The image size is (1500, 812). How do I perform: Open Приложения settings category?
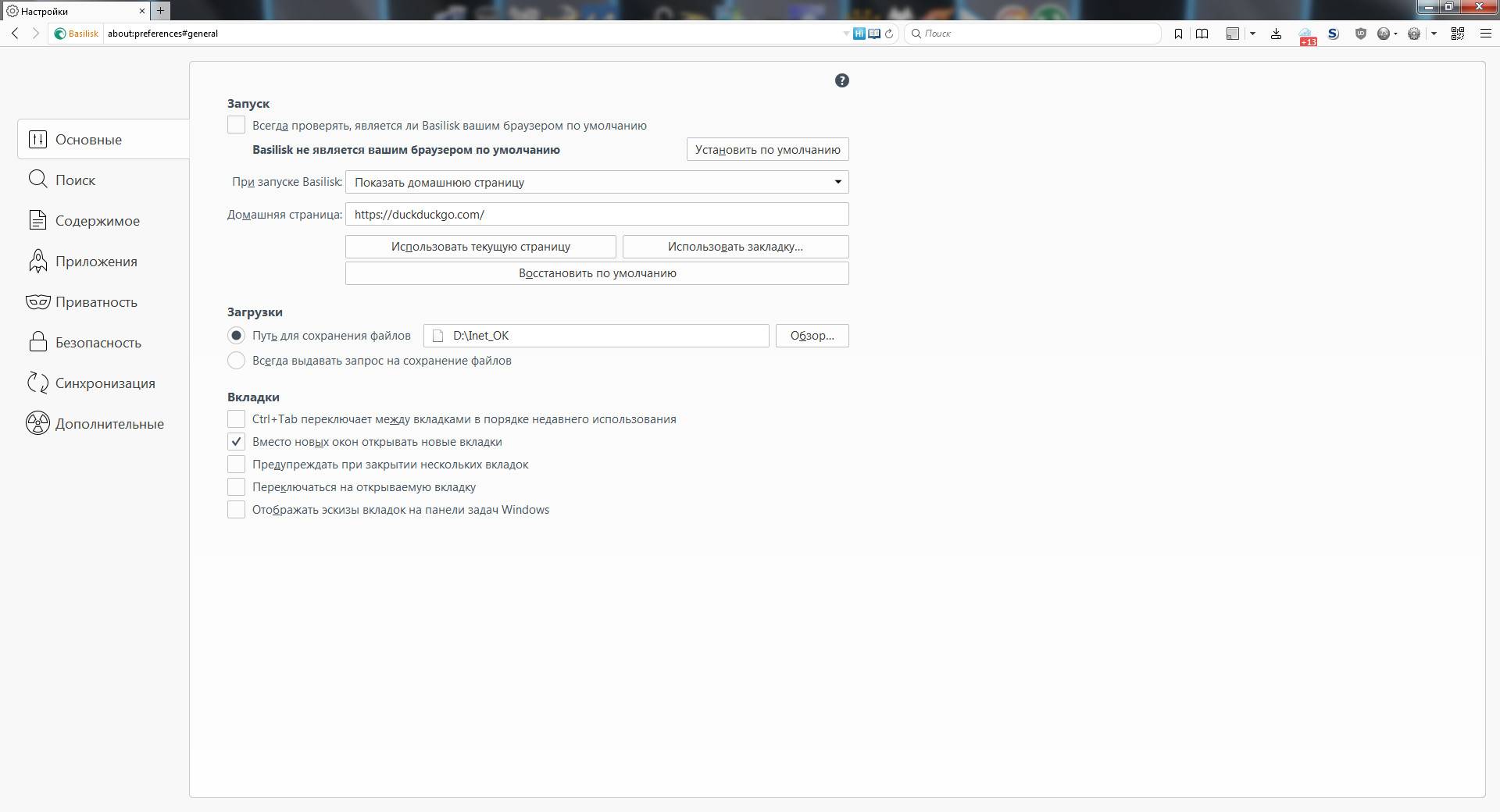point(103,261)
